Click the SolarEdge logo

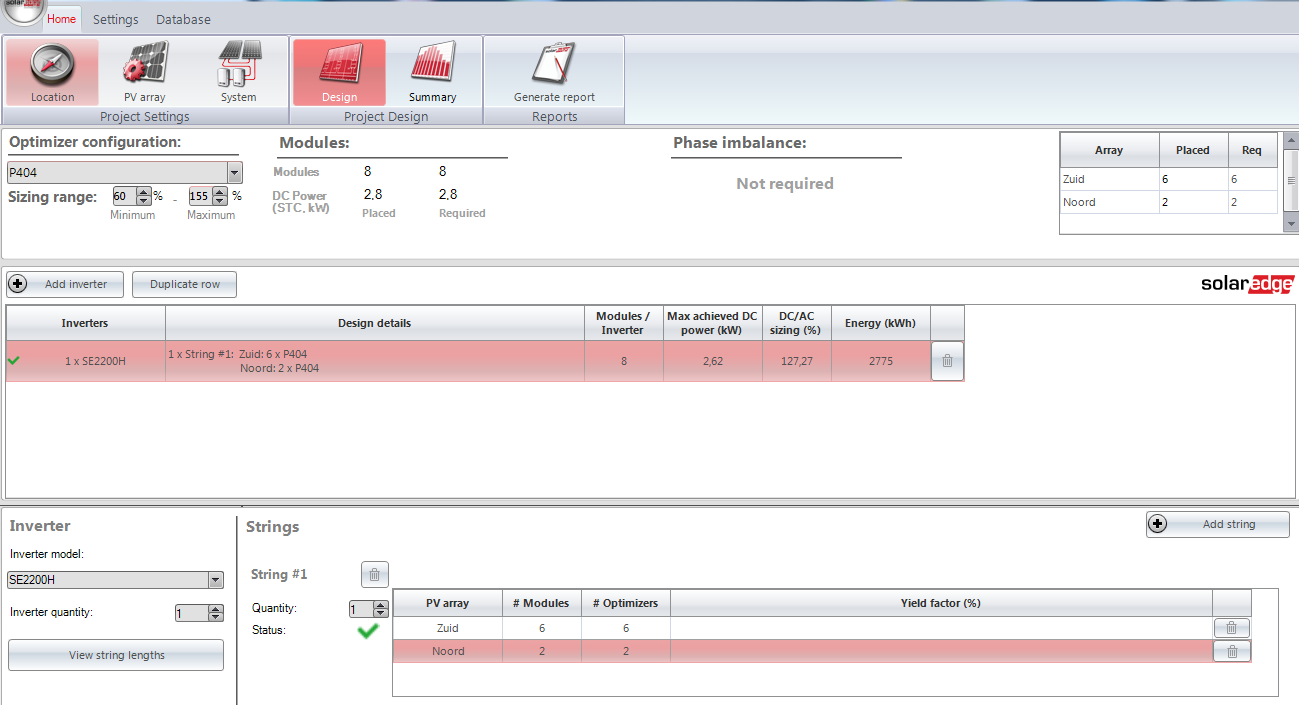tap(1247, 284)
